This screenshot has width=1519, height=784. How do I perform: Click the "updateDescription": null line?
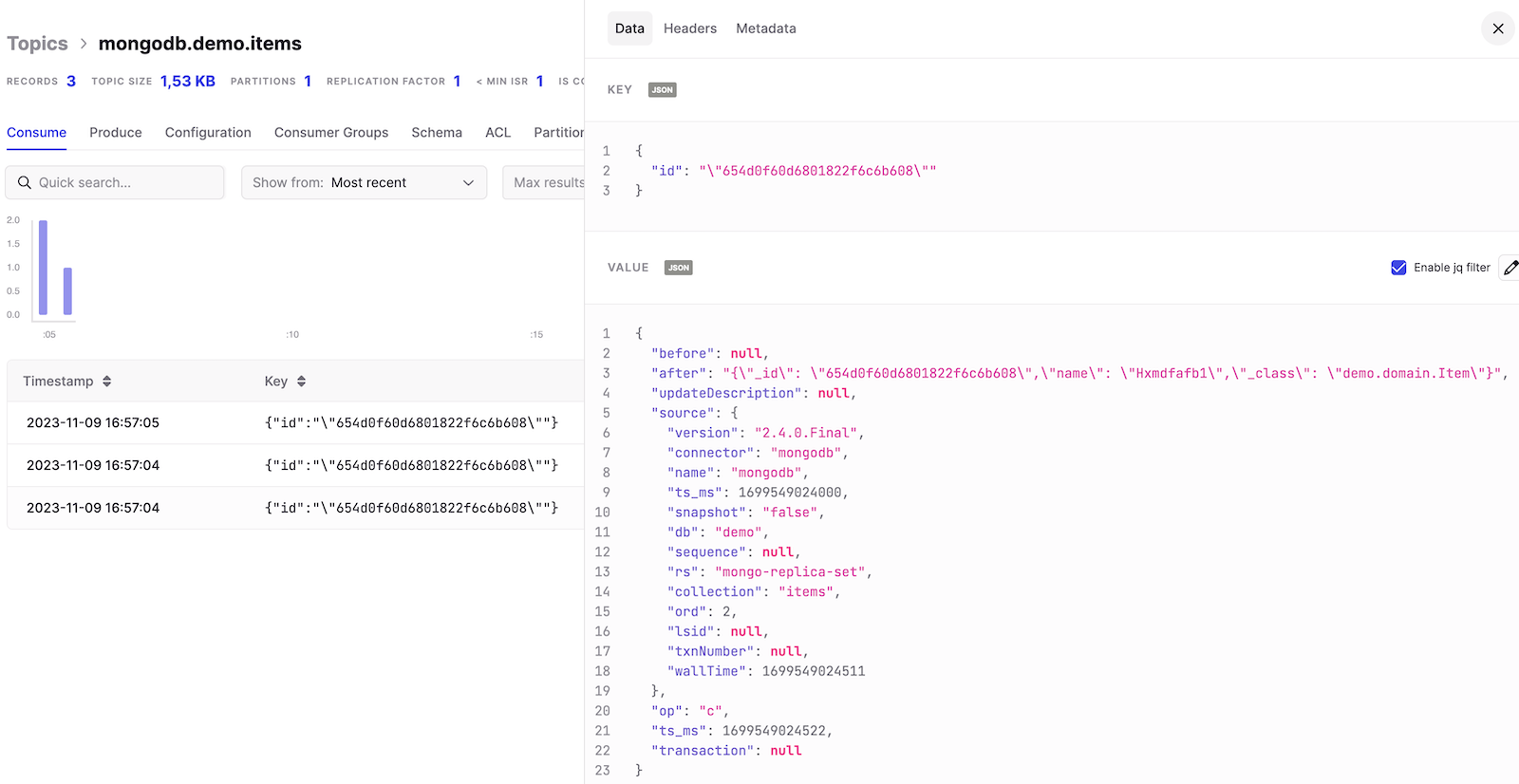point(754,393)
